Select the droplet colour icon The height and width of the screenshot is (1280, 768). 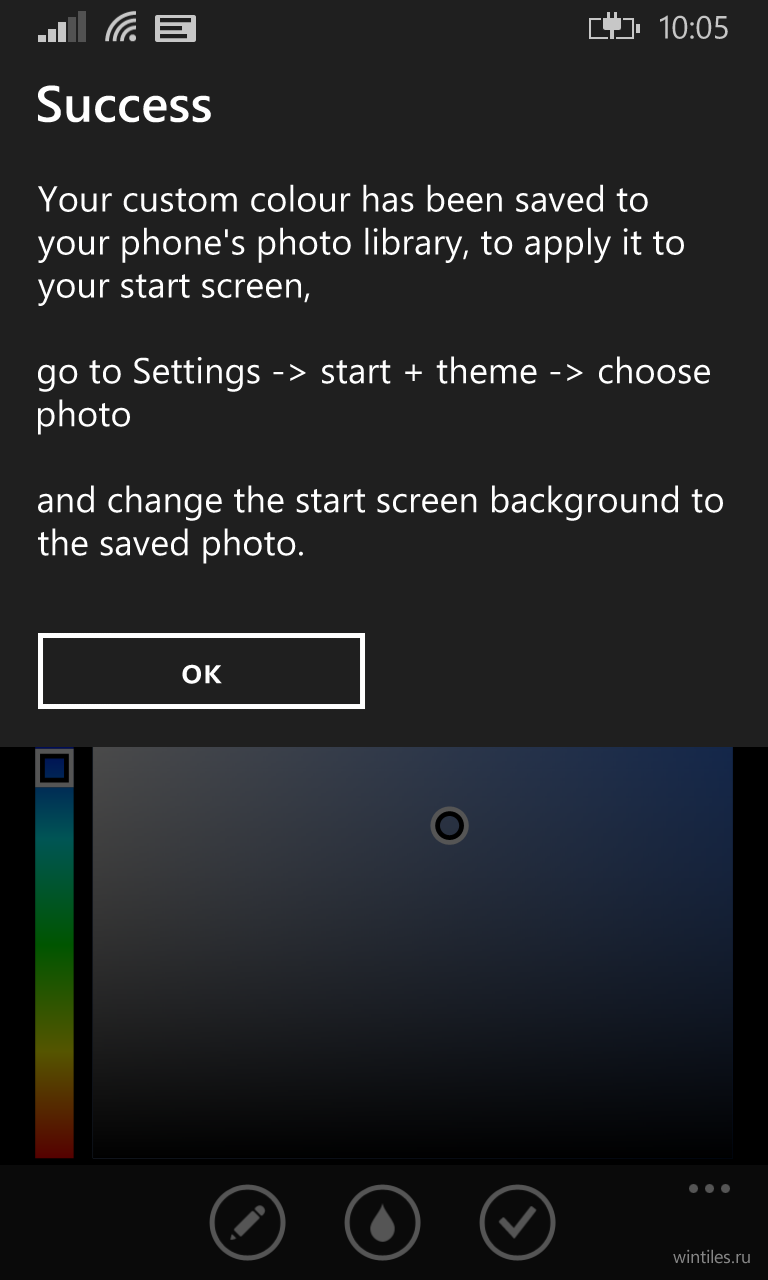coord(382,1222)
